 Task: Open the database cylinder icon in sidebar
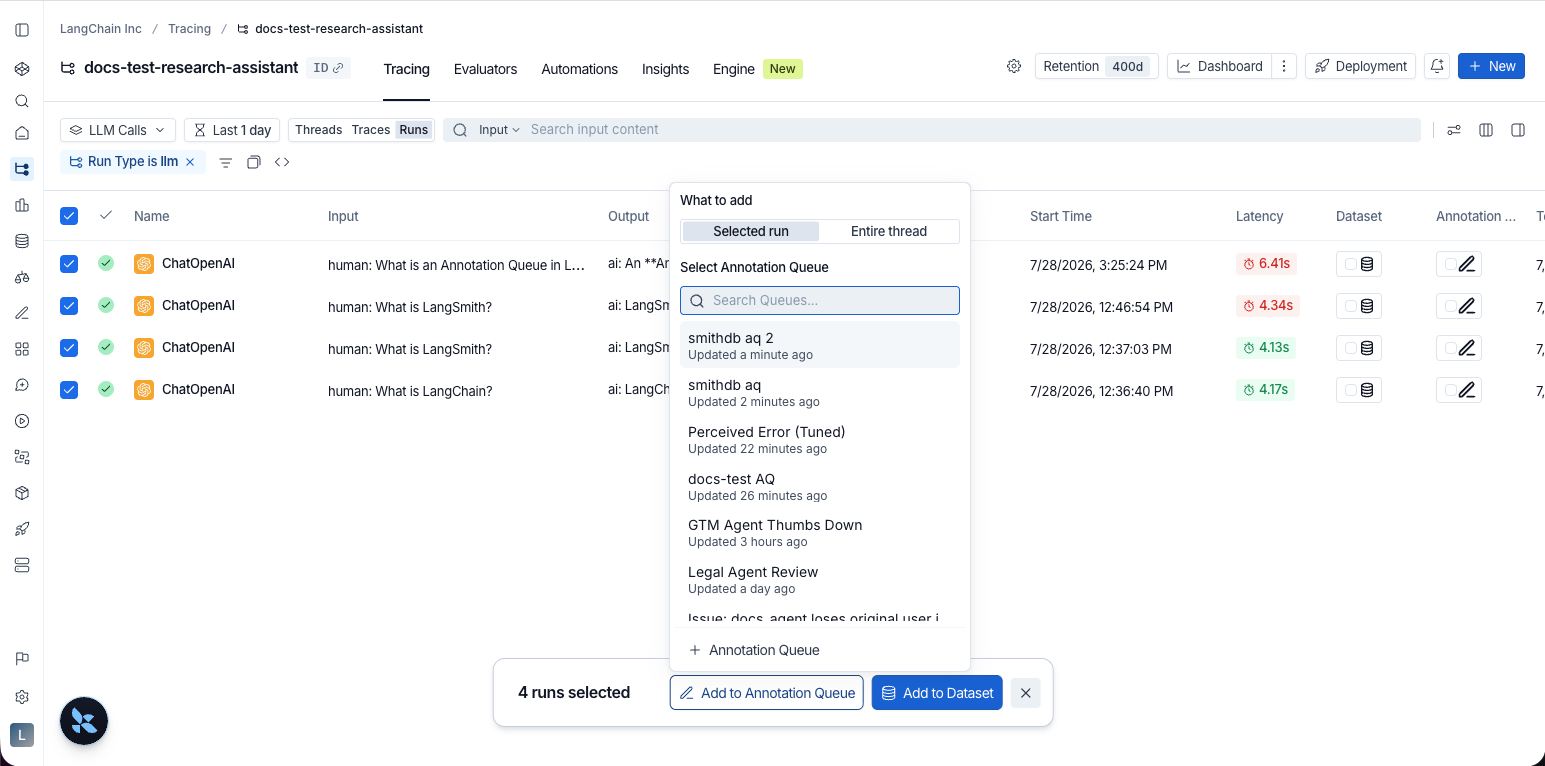[x=22, y=241]
